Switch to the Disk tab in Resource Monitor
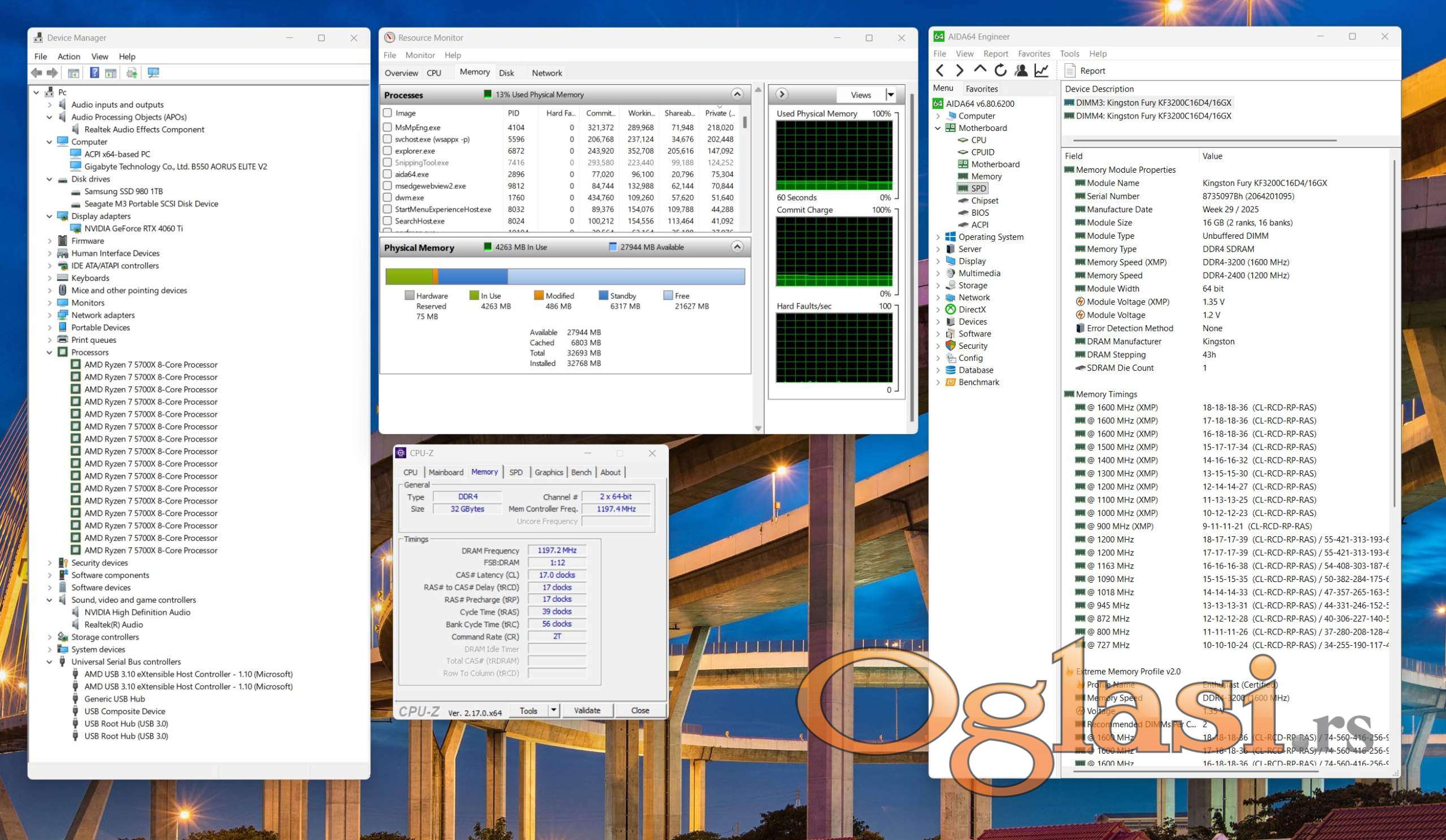 (x=506, y=73)
